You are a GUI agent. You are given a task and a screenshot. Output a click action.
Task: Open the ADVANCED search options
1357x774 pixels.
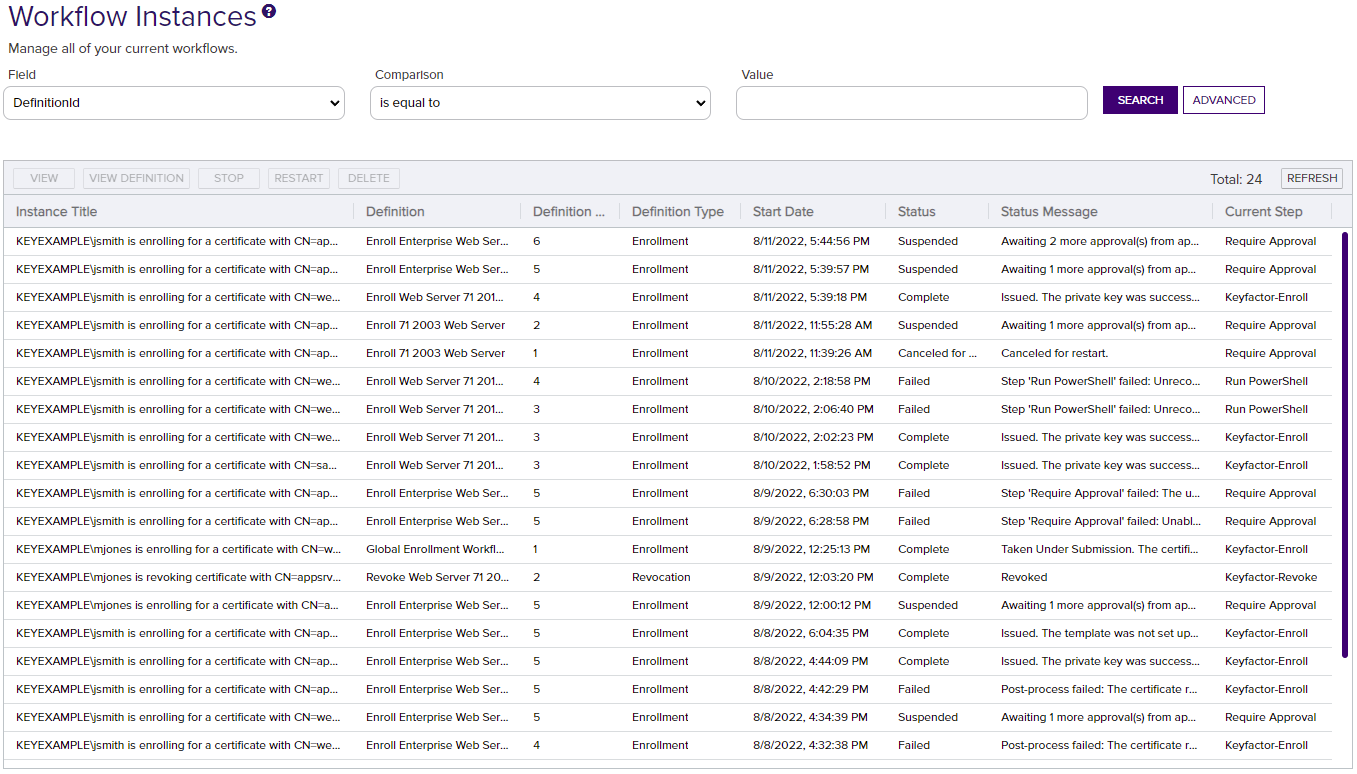click(1223, 99)
